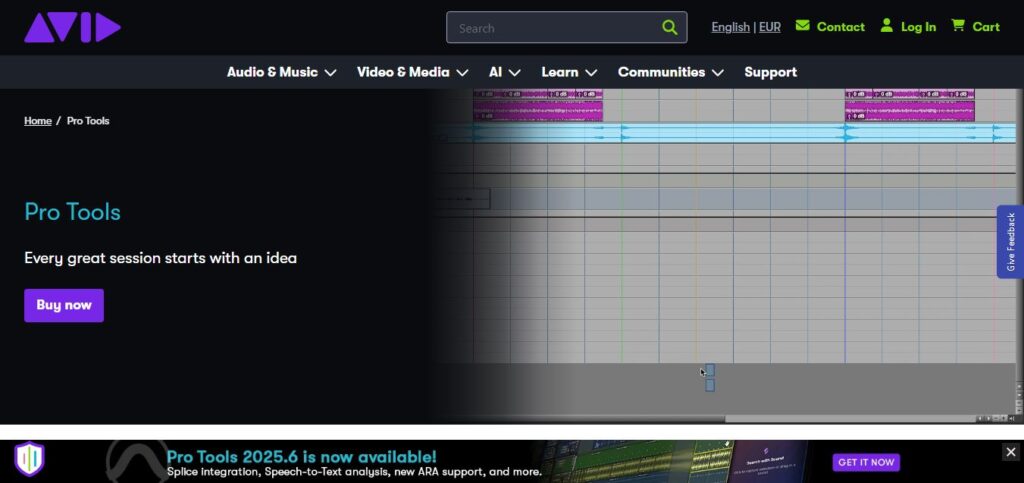Expand the AI menu

click(504, 72)
